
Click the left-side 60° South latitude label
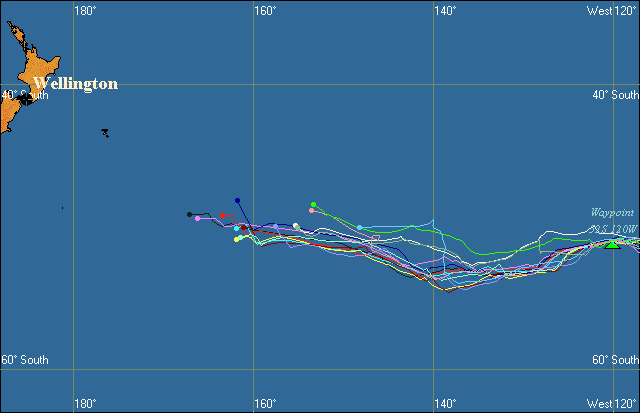pos(25,360)
